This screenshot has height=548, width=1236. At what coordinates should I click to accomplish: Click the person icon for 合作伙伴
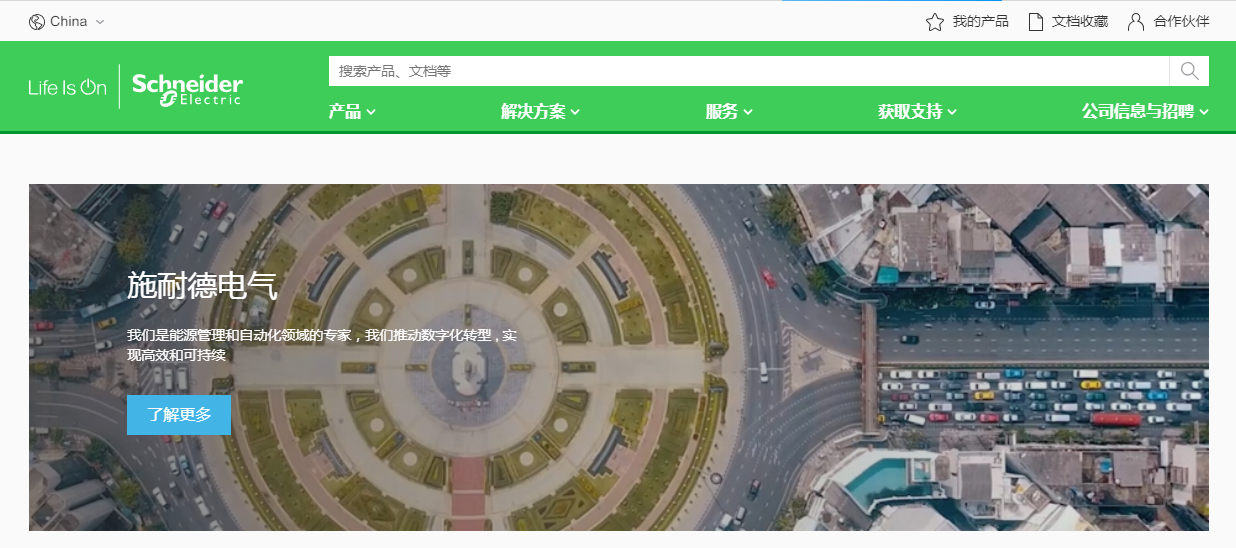coord(1136,22)
